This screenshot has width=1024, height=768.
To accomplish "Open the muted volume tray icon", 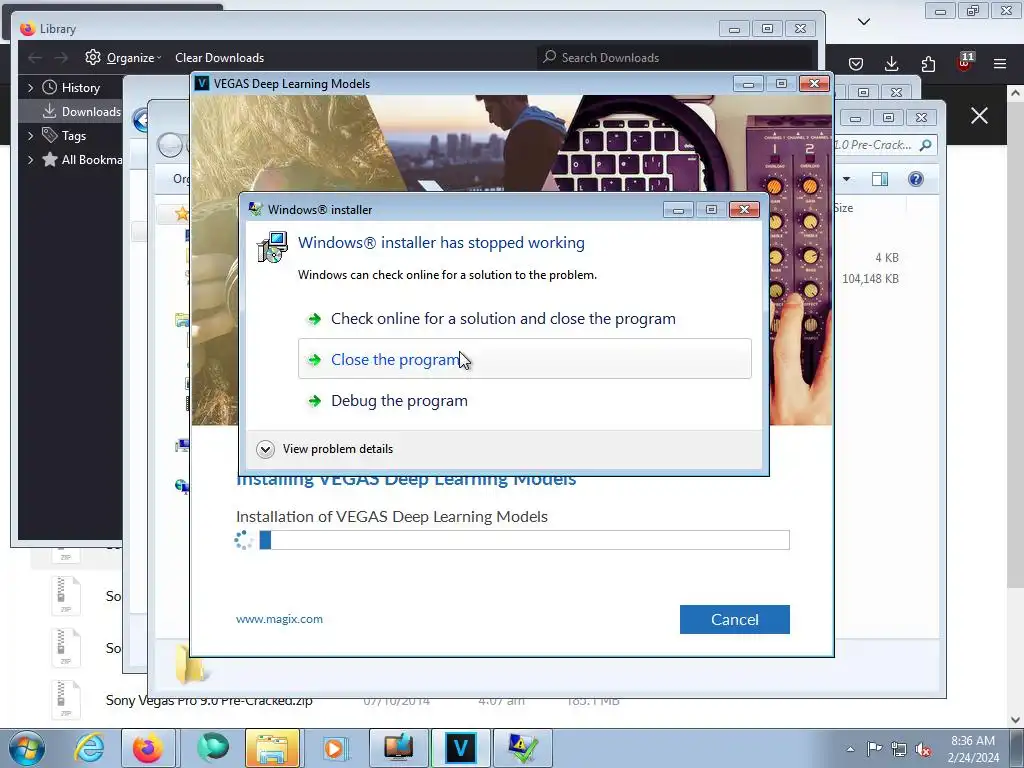I will pos(923,749).
